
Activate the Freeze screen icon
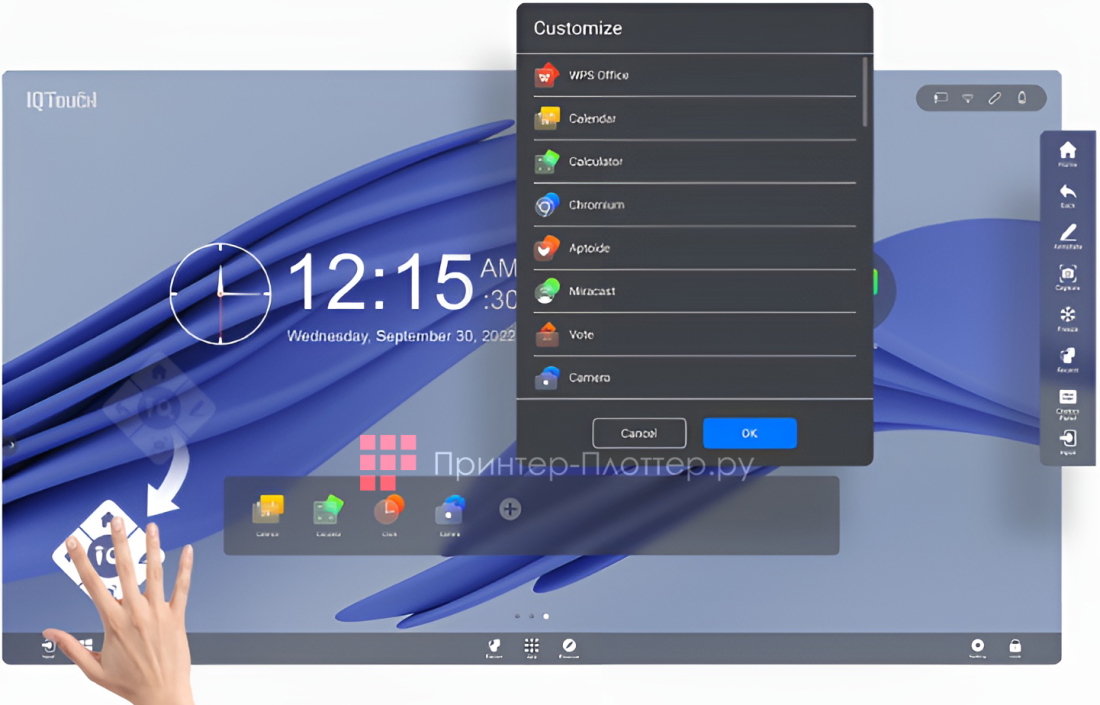1067,316
